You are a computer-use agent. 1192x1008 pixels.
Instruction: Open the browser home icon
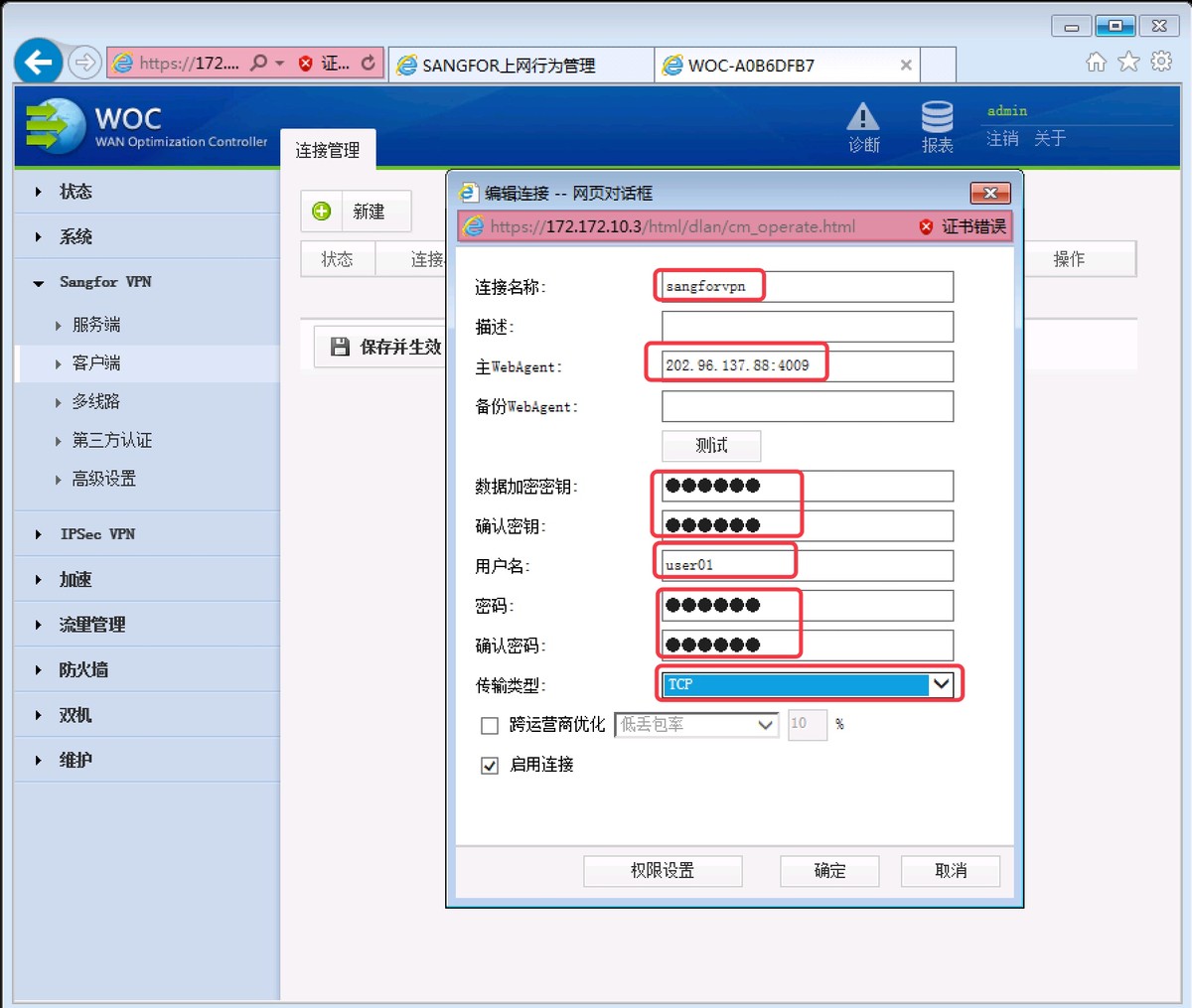(x=1096, y=63)
